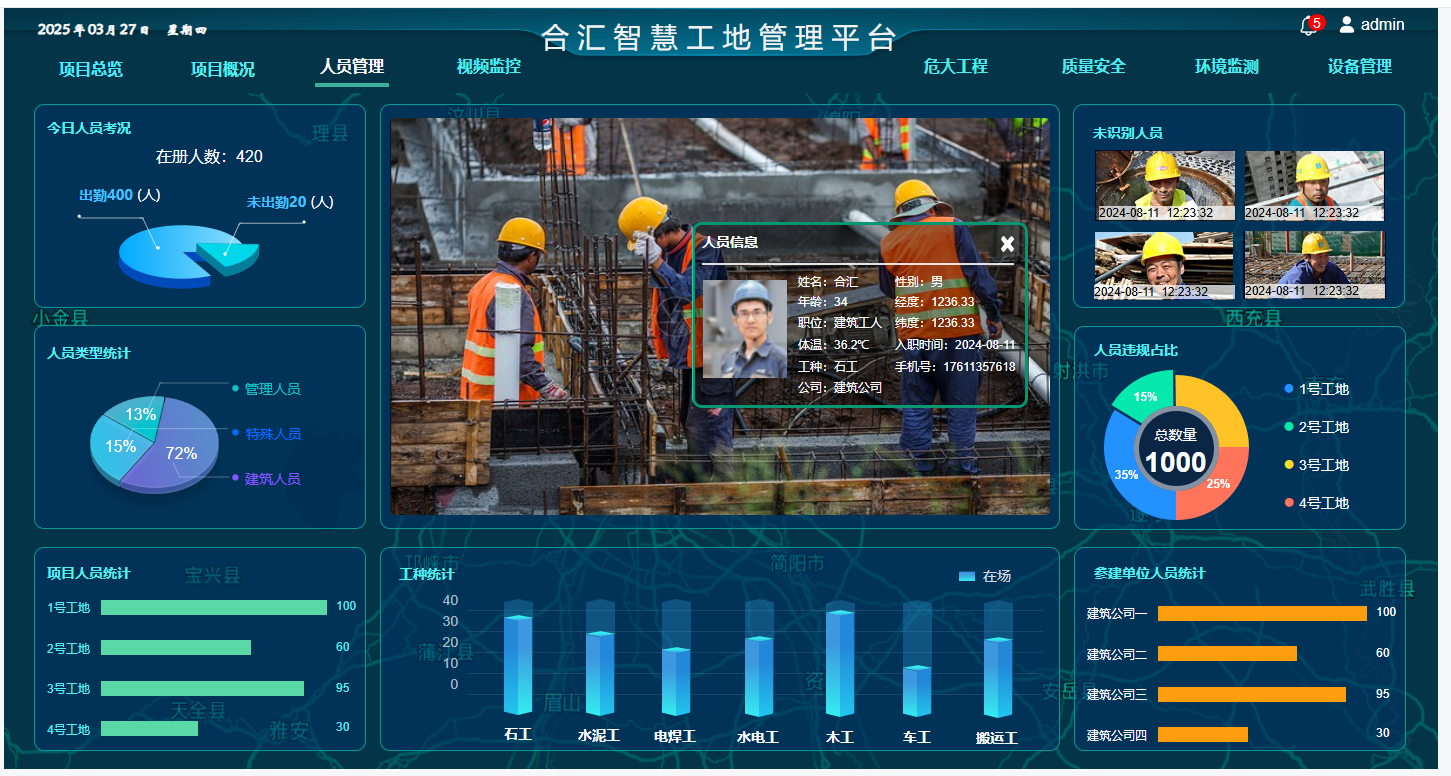Click the notification bell icon
Screen dimensions: 1451x776
(1308, 27)
